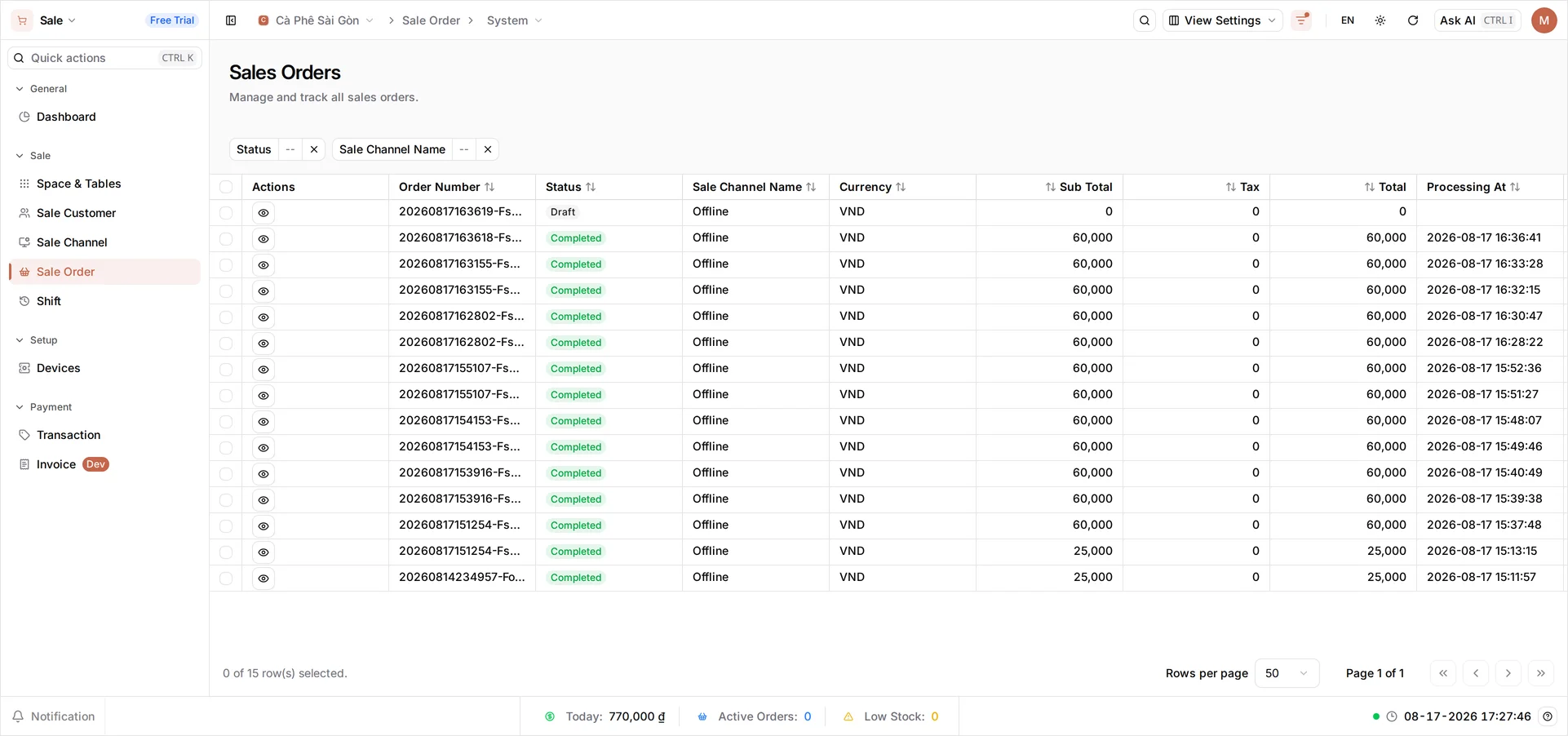The height and width of the screenshot is (736, 1568).
Task: Select the Draft order row checkbox
Action: point(226,213)
